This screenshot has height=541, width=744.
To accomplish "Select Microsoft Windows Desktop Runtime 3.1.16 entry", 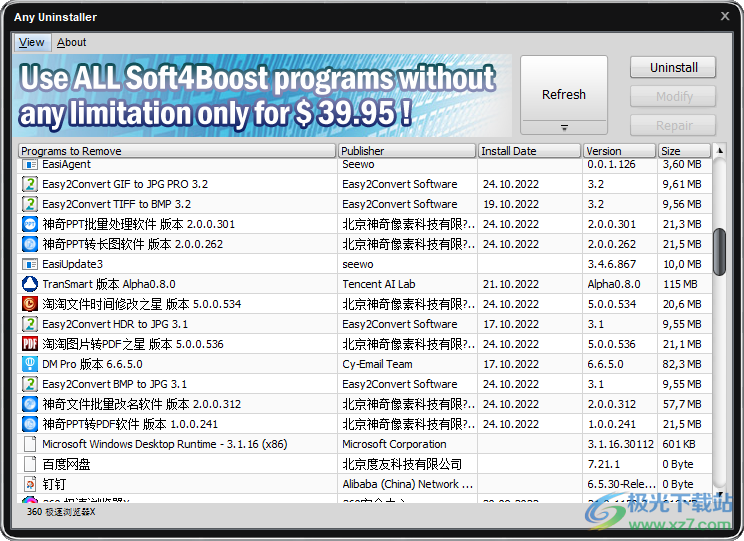I will [x=364, y=444].
